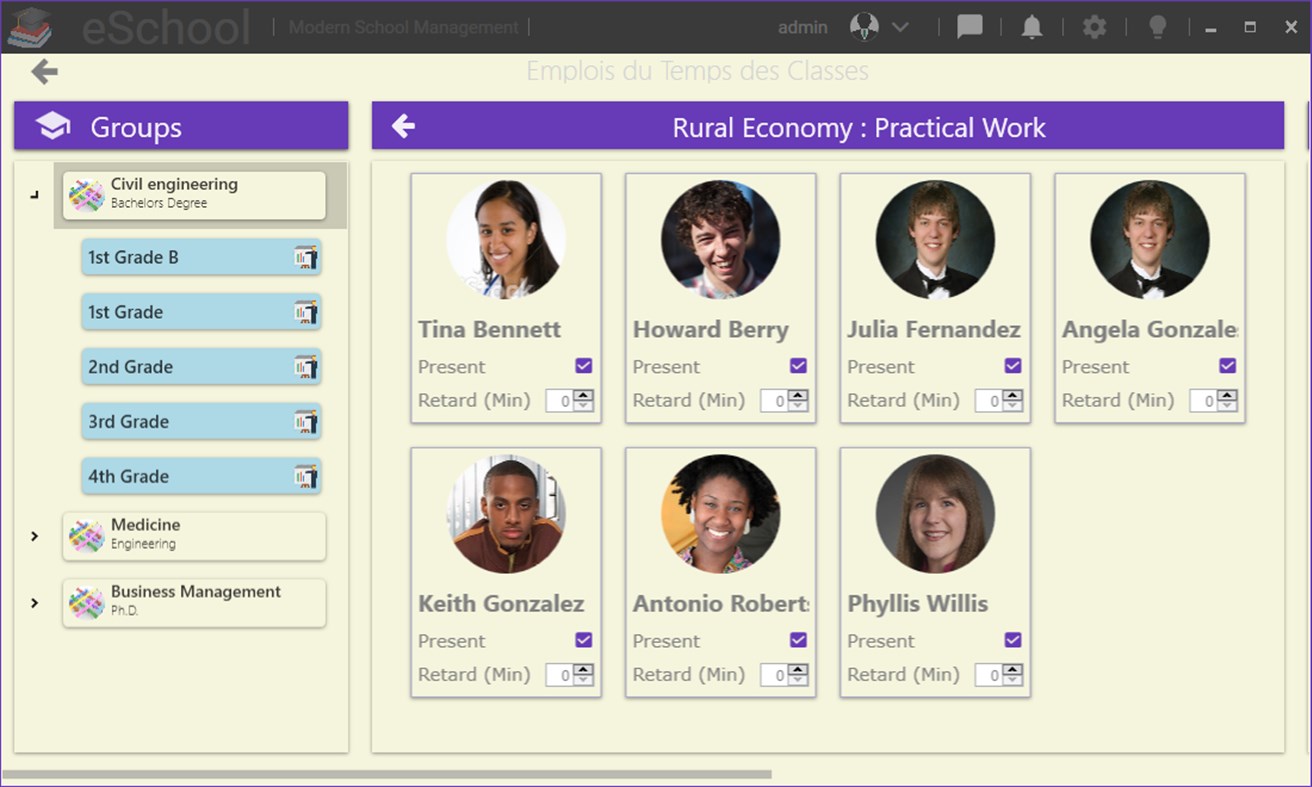Click the back arrow below the eSchool logo

click(x=42, y=71)
